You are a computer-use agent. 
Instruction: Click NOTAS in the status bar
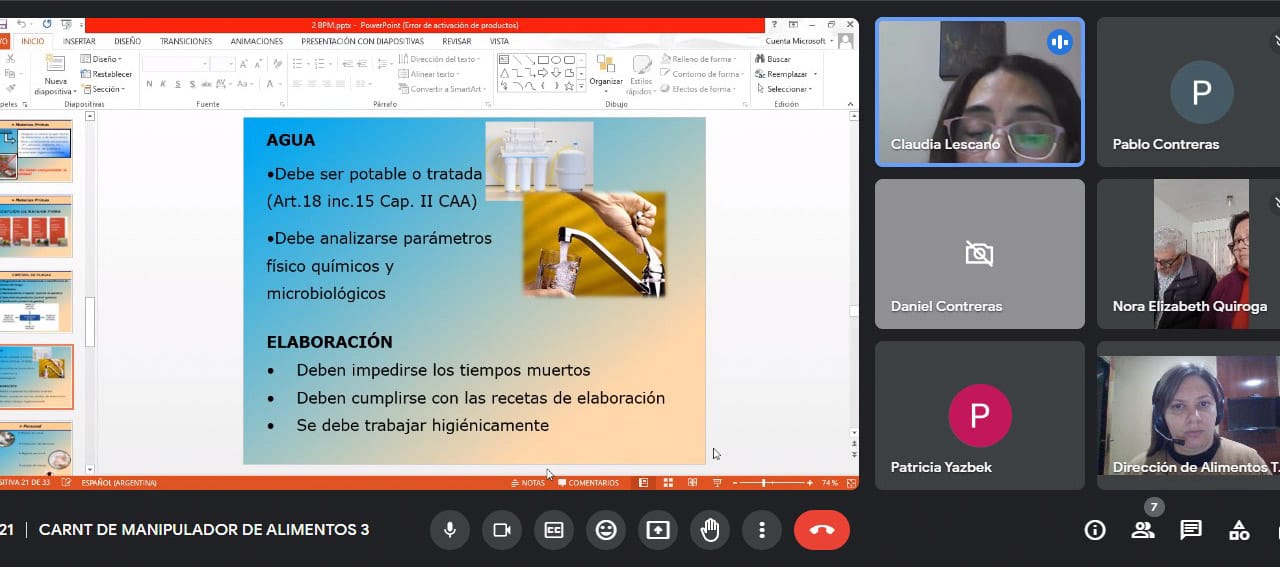point(528,483)
